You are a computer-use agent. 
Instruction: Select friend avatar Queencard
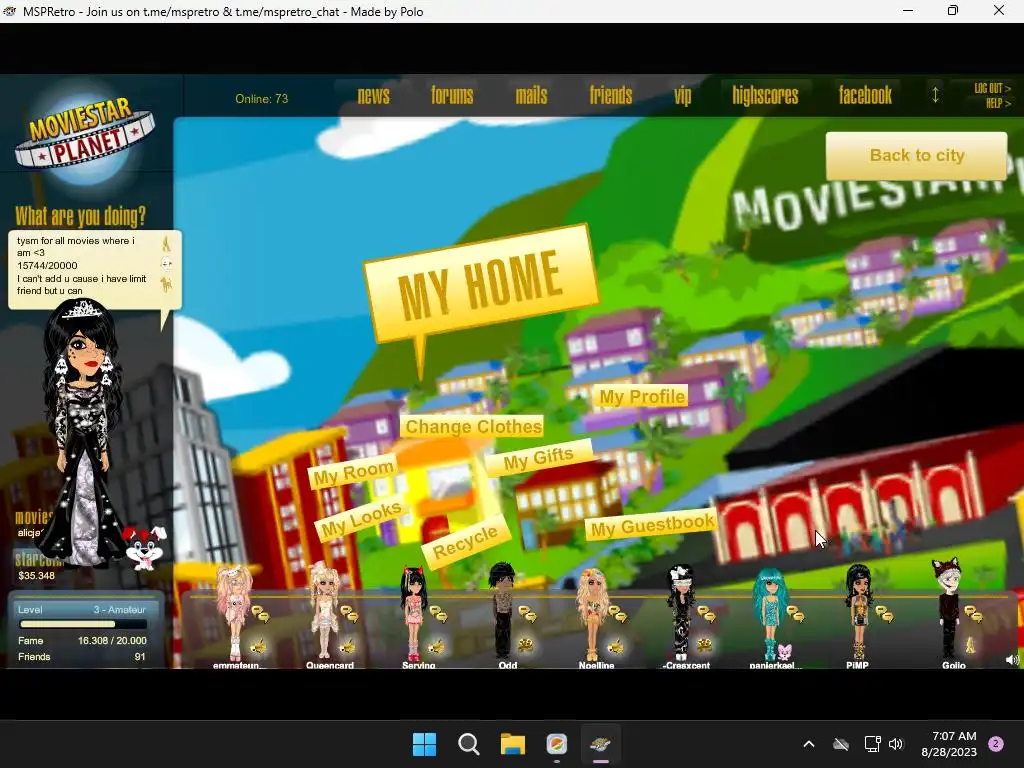click(x=324, y=611)
